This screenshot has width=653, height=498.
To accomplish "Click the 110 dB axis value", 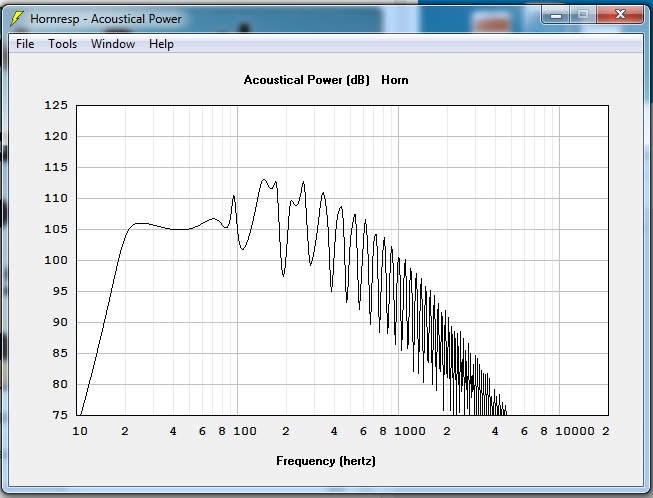I will (56, 198).
